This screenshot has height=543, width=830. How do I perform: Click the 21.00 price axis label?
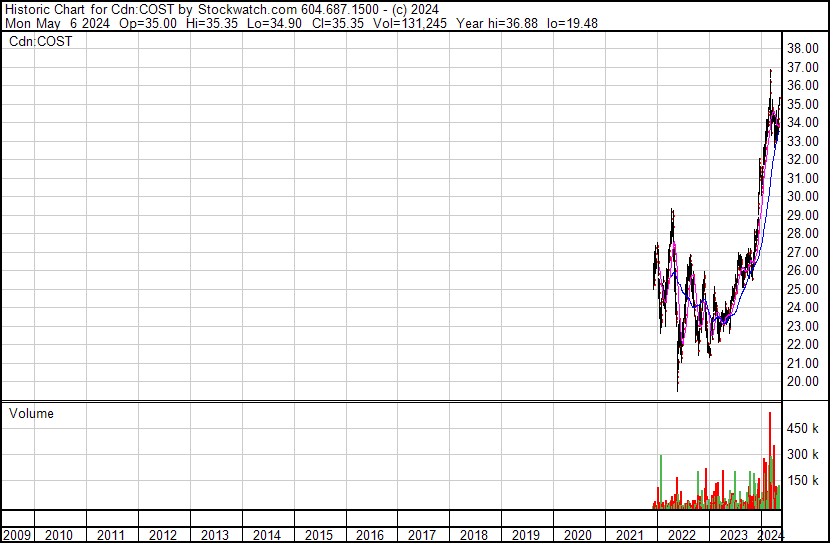(803, 363)
